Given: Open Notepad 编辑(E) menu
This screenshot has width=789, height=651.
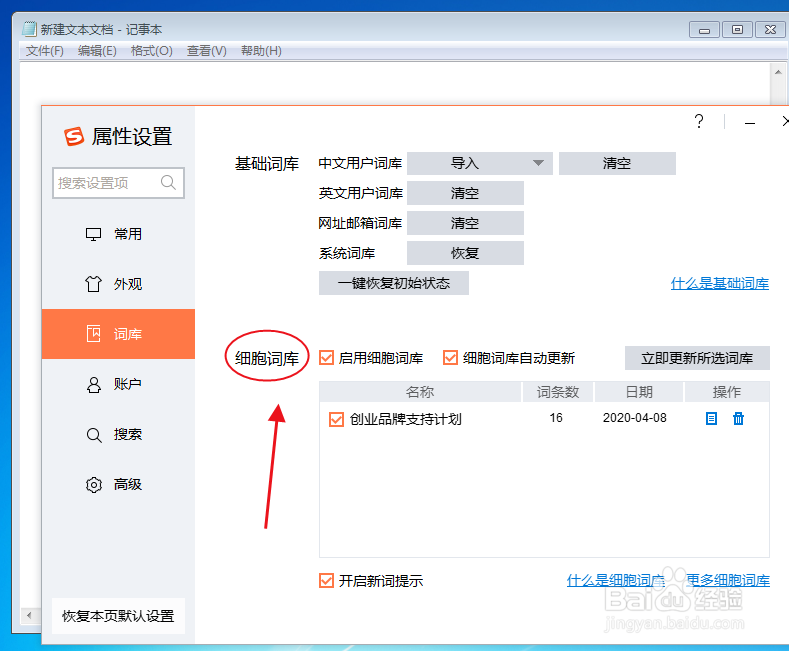Looking at the screenshot, I should 97,51.
